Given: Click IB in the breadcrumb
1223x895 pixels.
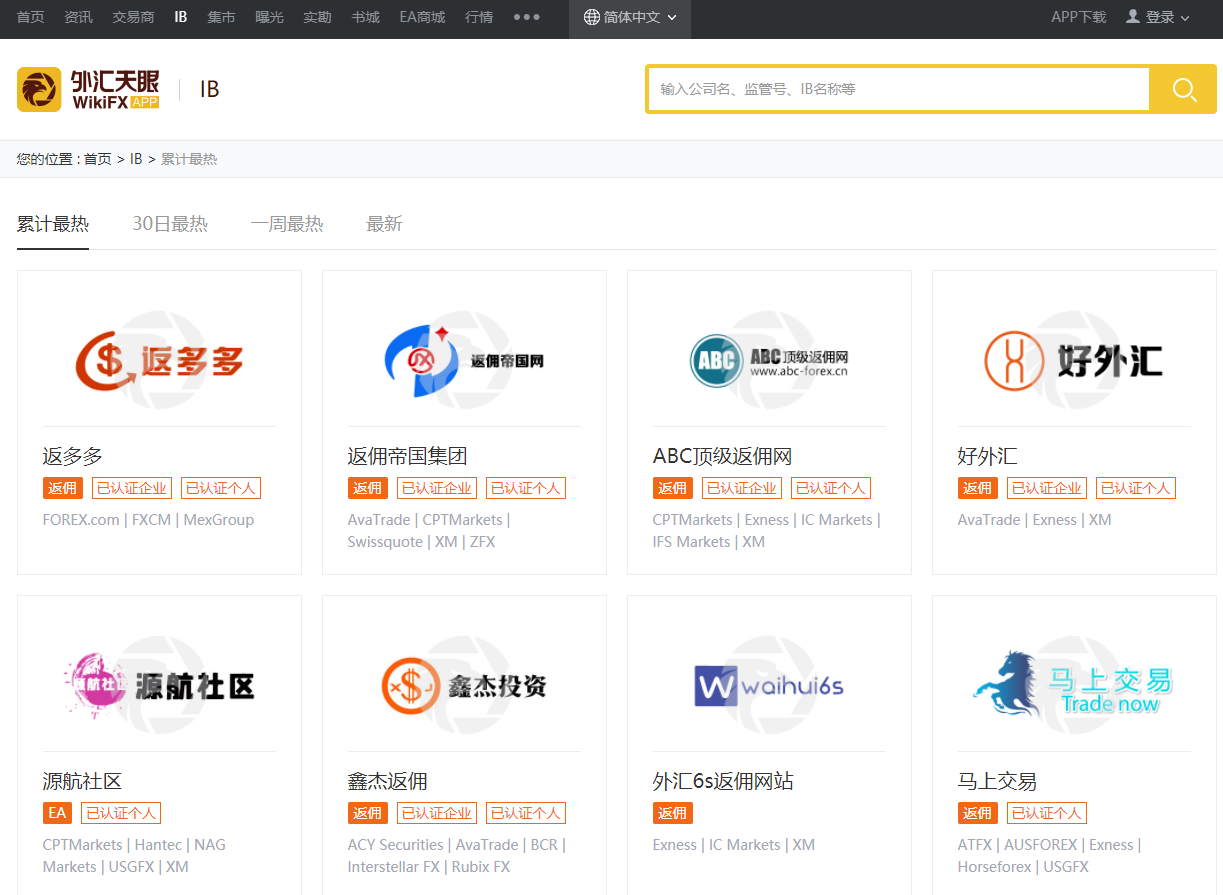Looking at the screenshot, I should click(136, 159).
